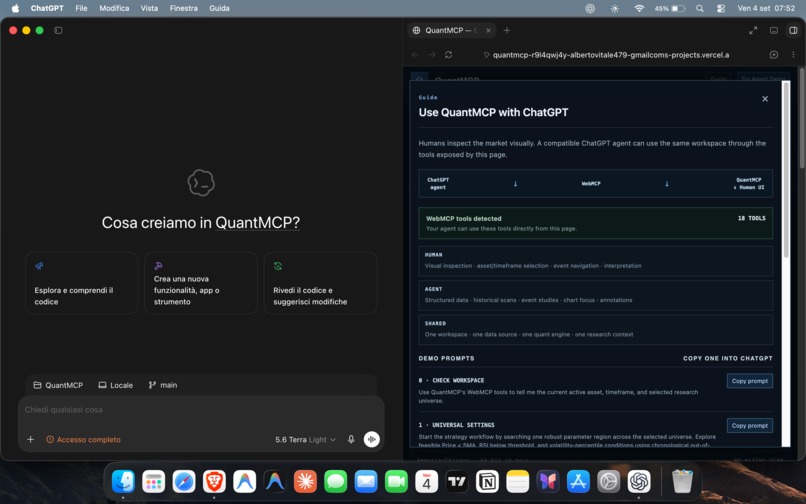The image size is (806, 504).
Task: Start voice dictation with microphone icon
Action: click(x=351, y=439)
